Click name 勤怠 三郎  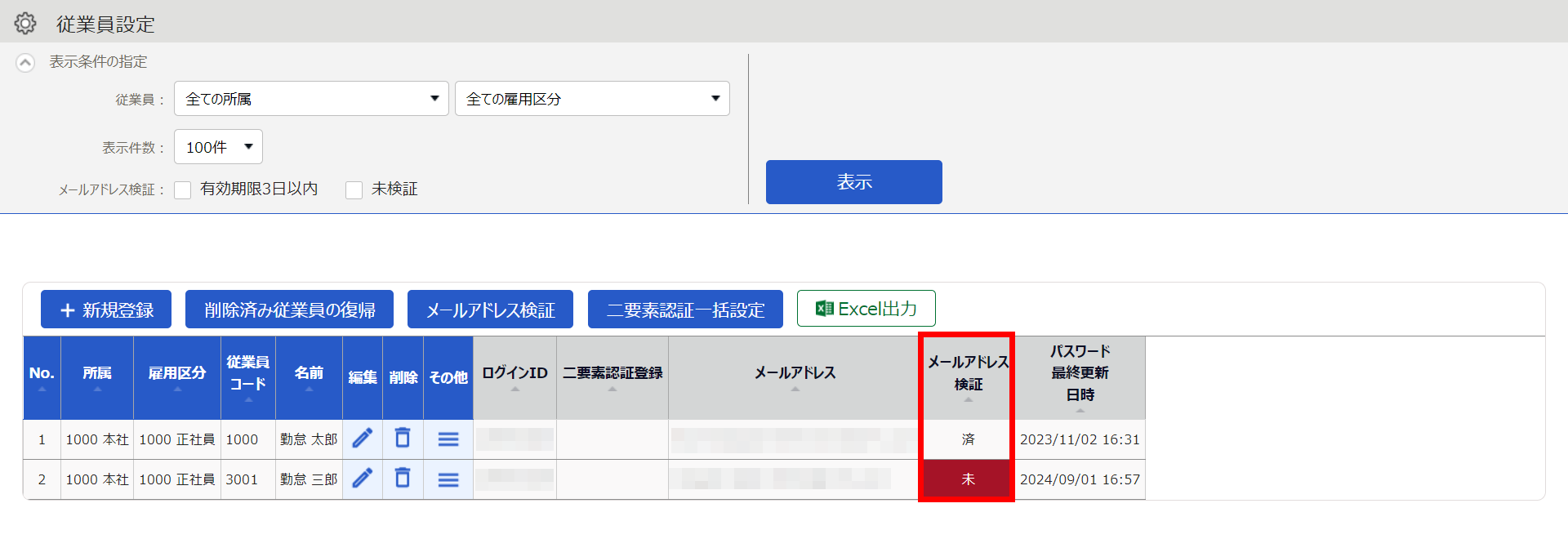(309, 479)
